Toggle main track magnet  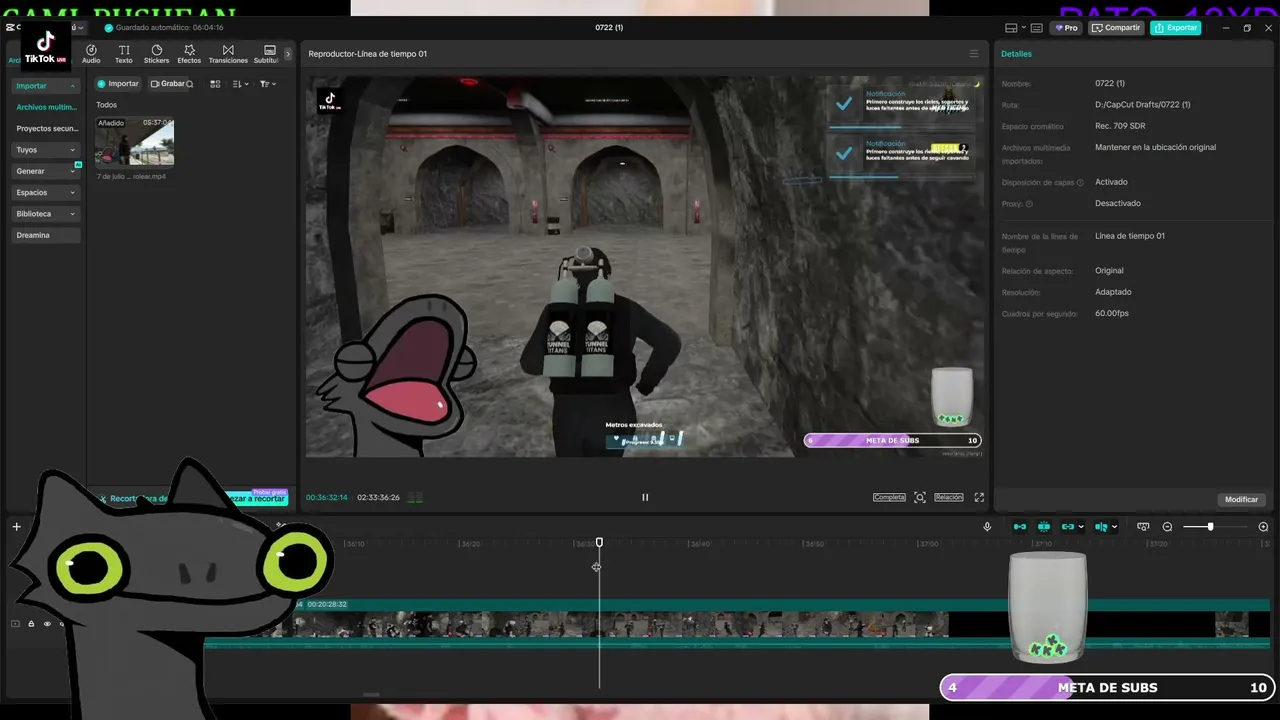pos(1020,527)
